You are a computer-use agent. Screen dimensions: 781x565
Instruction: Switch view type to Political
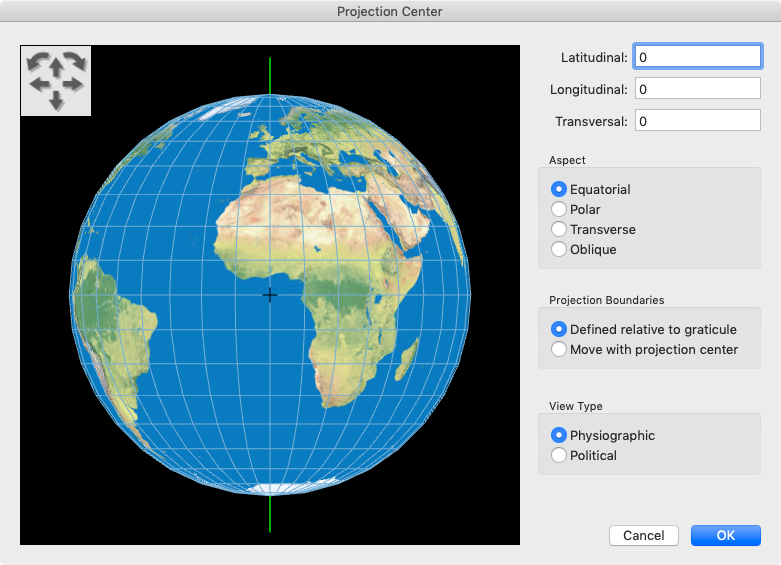559,455
